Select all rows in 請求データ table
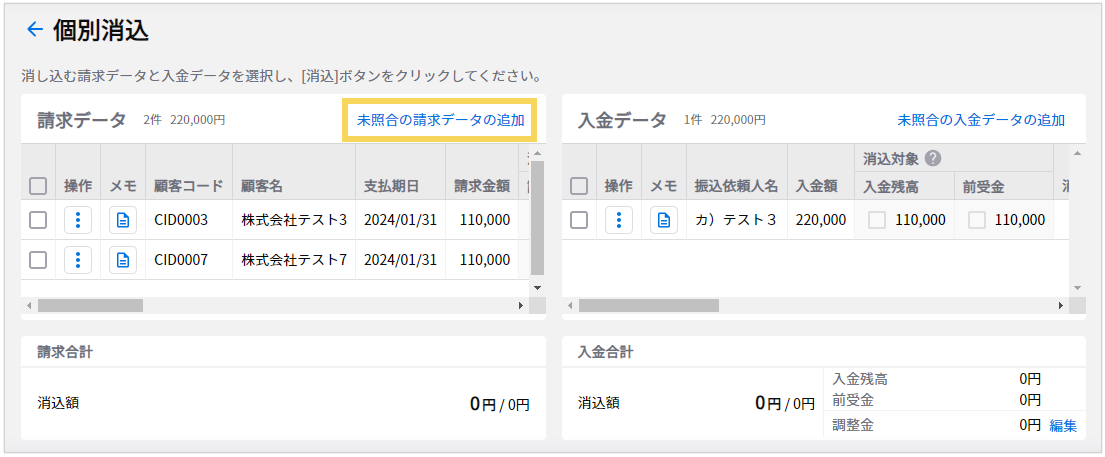The image size is (1105, 457). pos(38,186)
